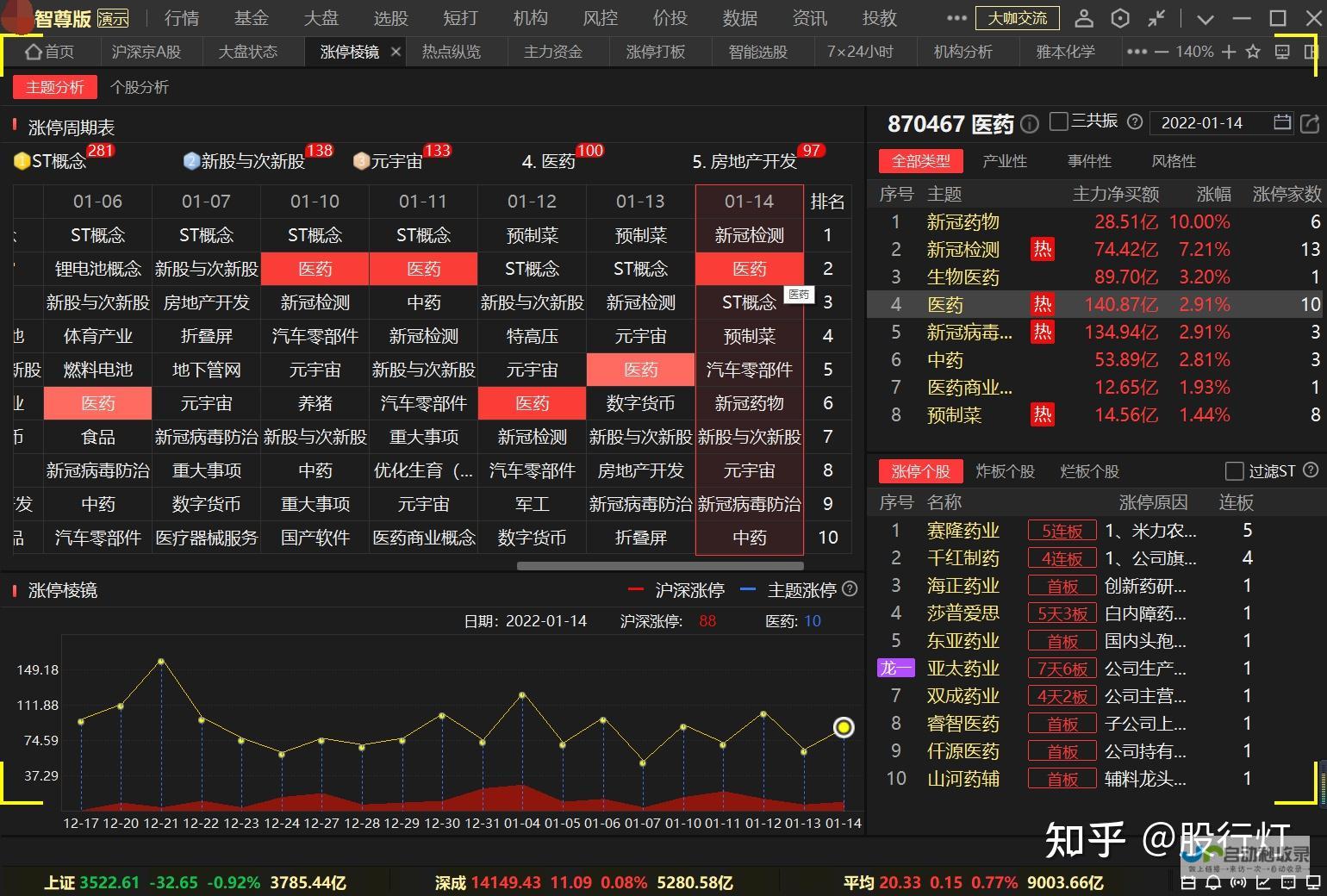
Task: Click the highlighted 01-14 chart data point
Action: (844, 727)
